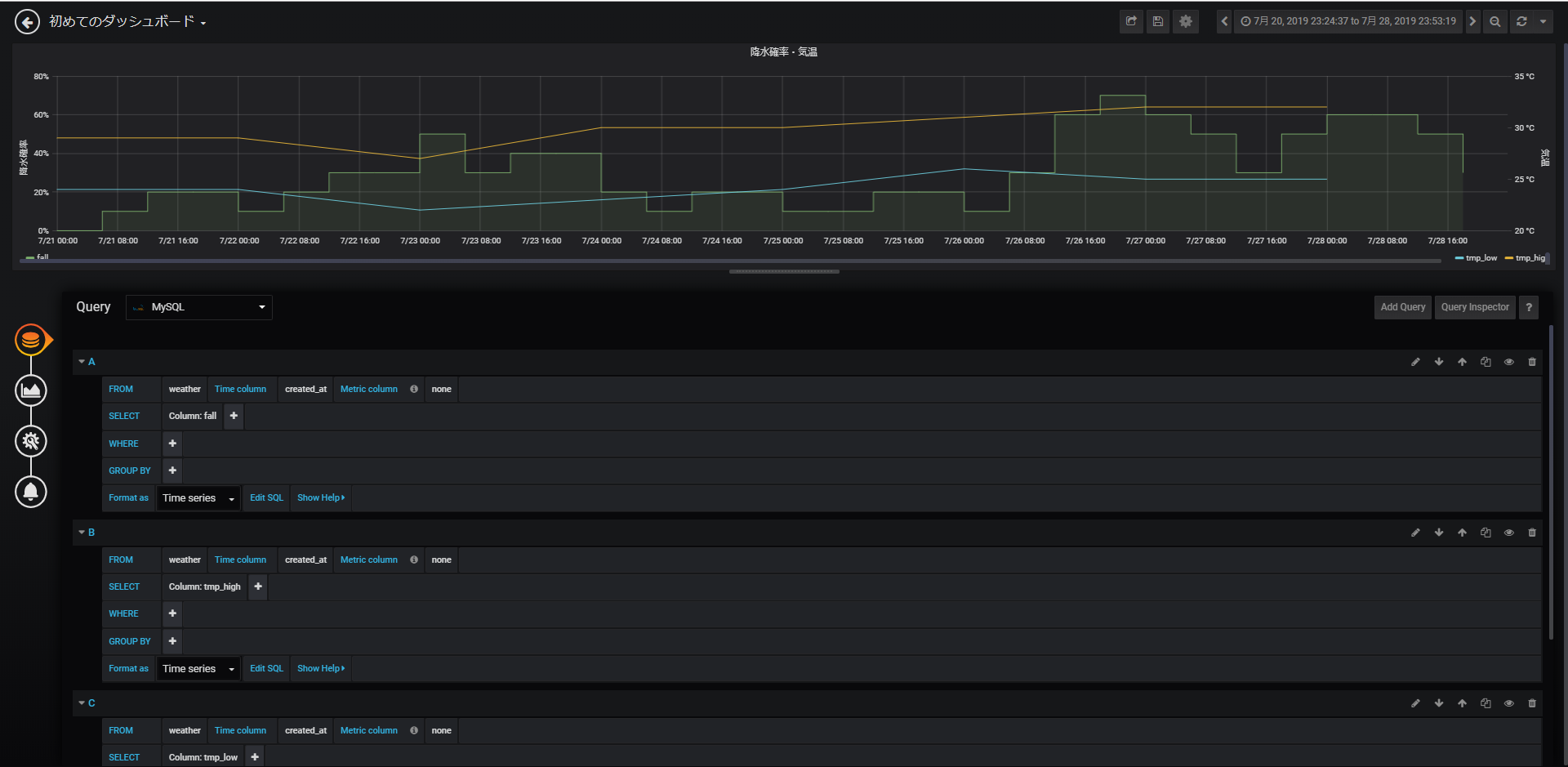The image size is (1568, 767).
Task: Click the tmp_low legend color swatch
Action: (1459, 258)
